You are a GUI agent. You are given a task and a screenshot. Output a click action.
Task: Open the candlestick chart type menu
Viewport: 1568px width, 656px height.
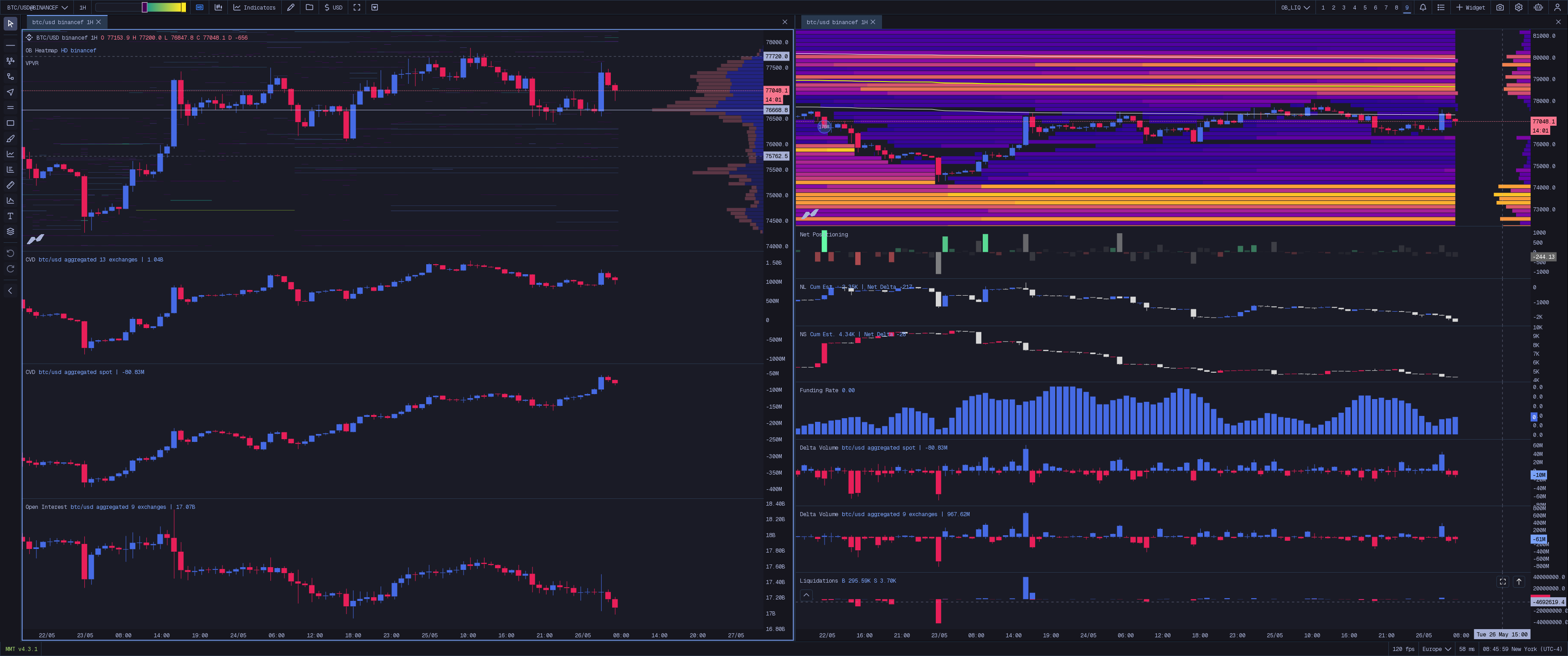pyautogui.click(x=218, y=7)
